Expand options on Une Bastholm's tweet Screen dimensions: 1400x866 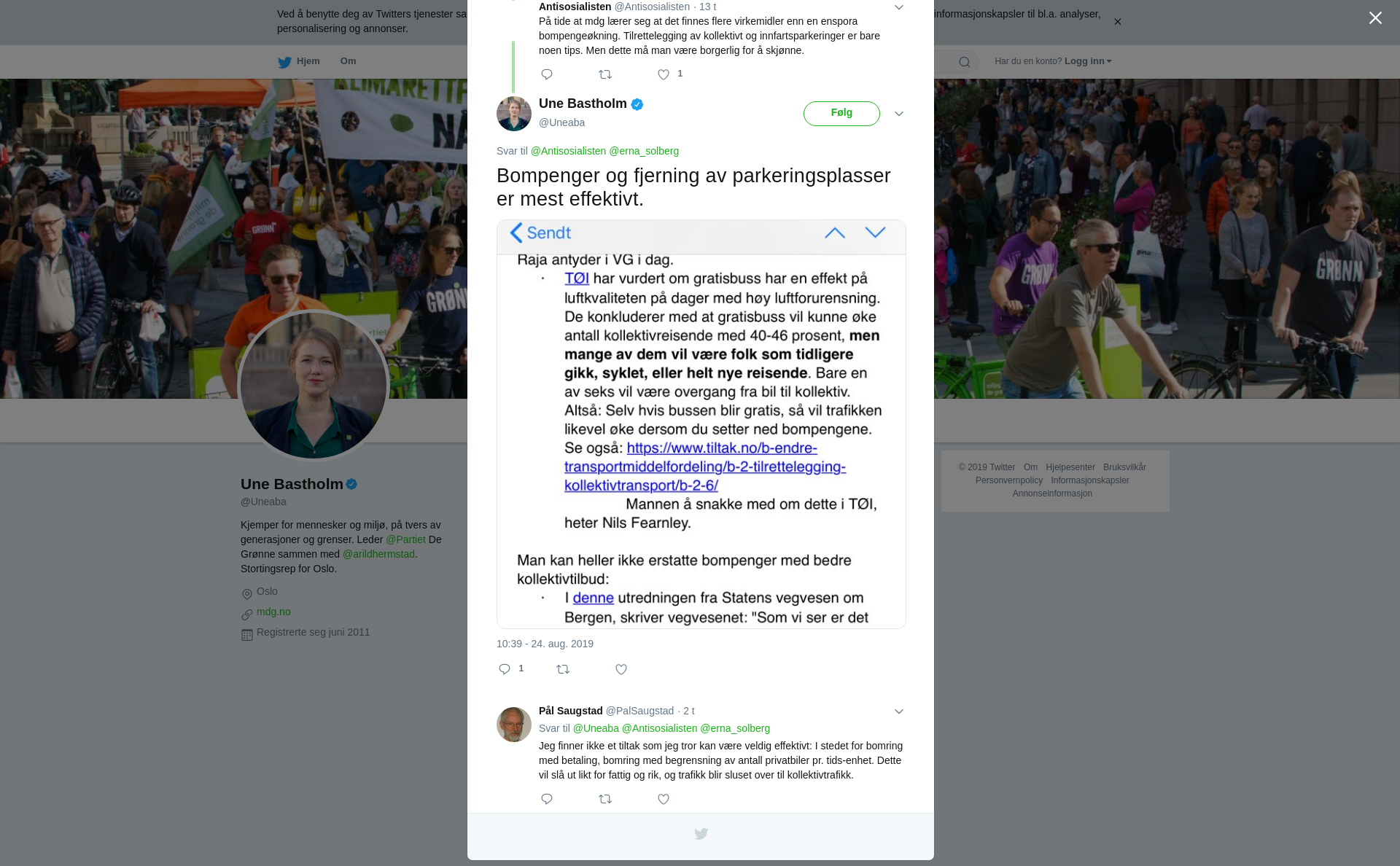tap(899, 114)
